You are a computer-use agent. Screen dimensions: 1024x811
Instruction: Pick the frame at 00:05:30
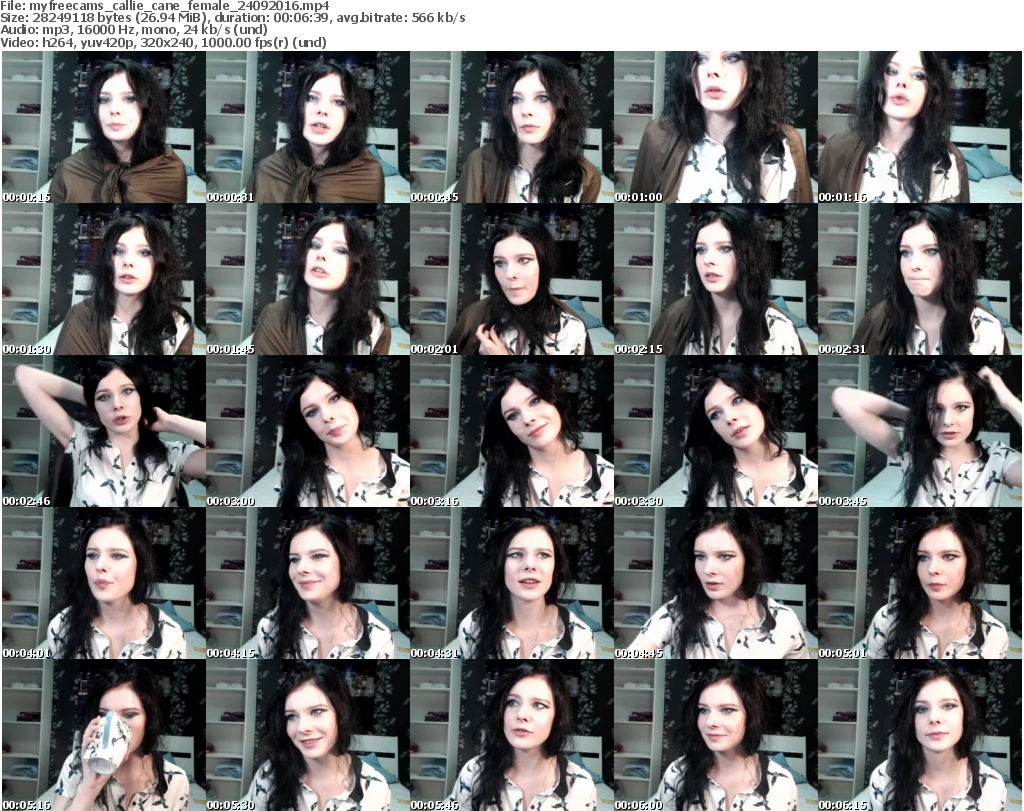(308, 735)
